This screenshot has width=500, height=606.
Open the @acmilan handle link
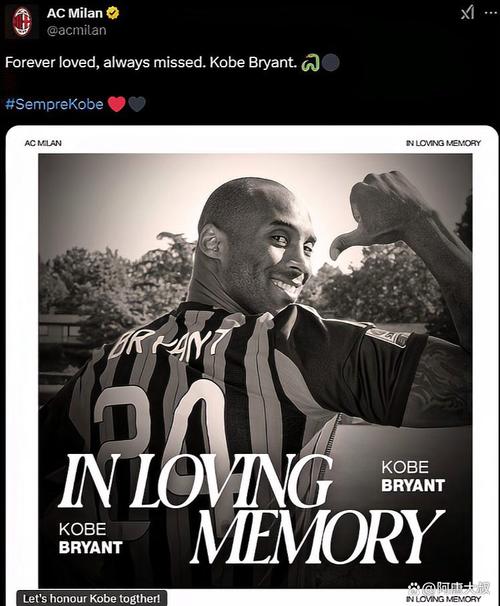click(x=77, y=30)
